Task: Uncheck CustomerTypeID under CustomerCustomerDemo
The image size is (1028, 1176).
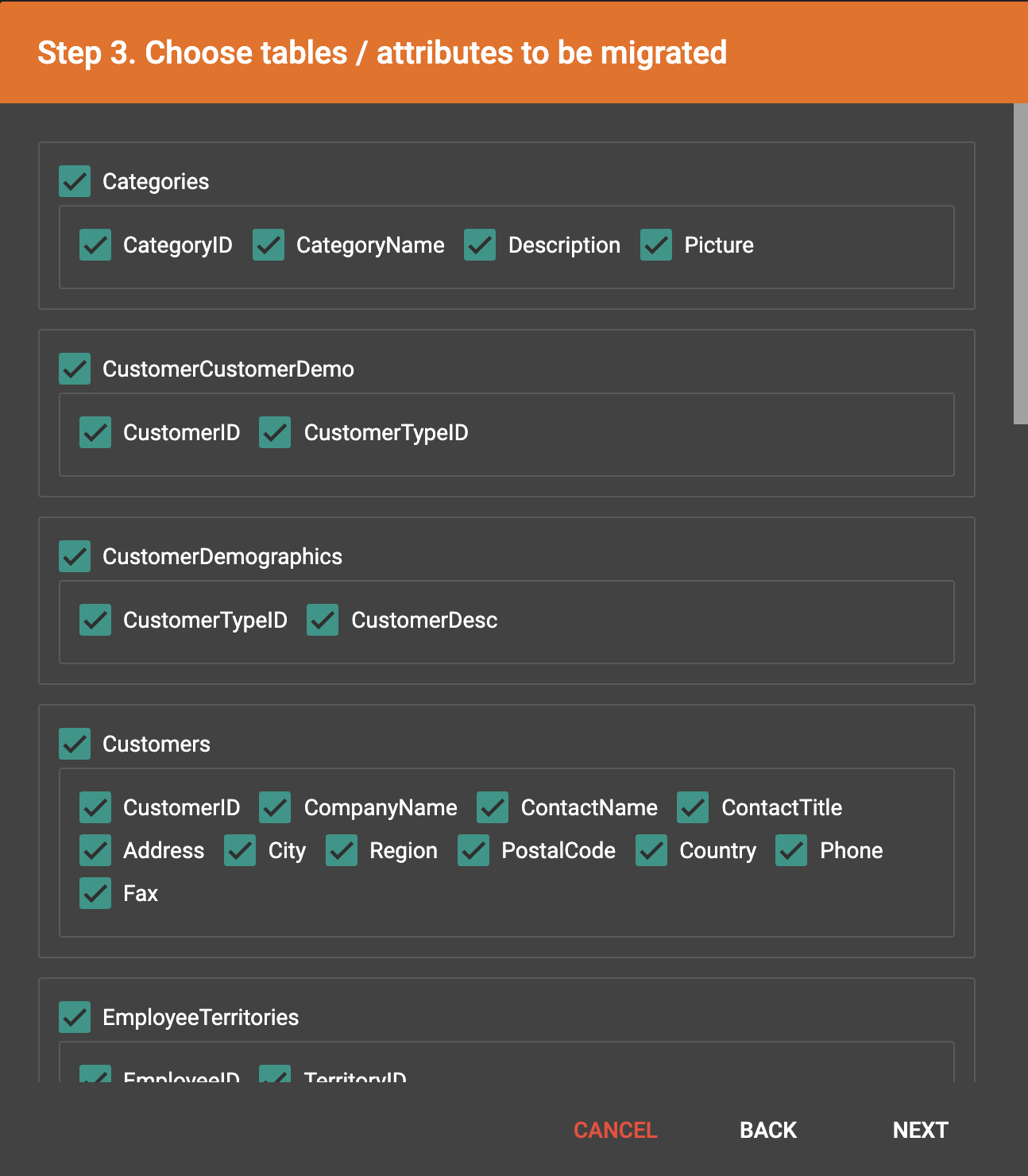Action: pos(275,432)
